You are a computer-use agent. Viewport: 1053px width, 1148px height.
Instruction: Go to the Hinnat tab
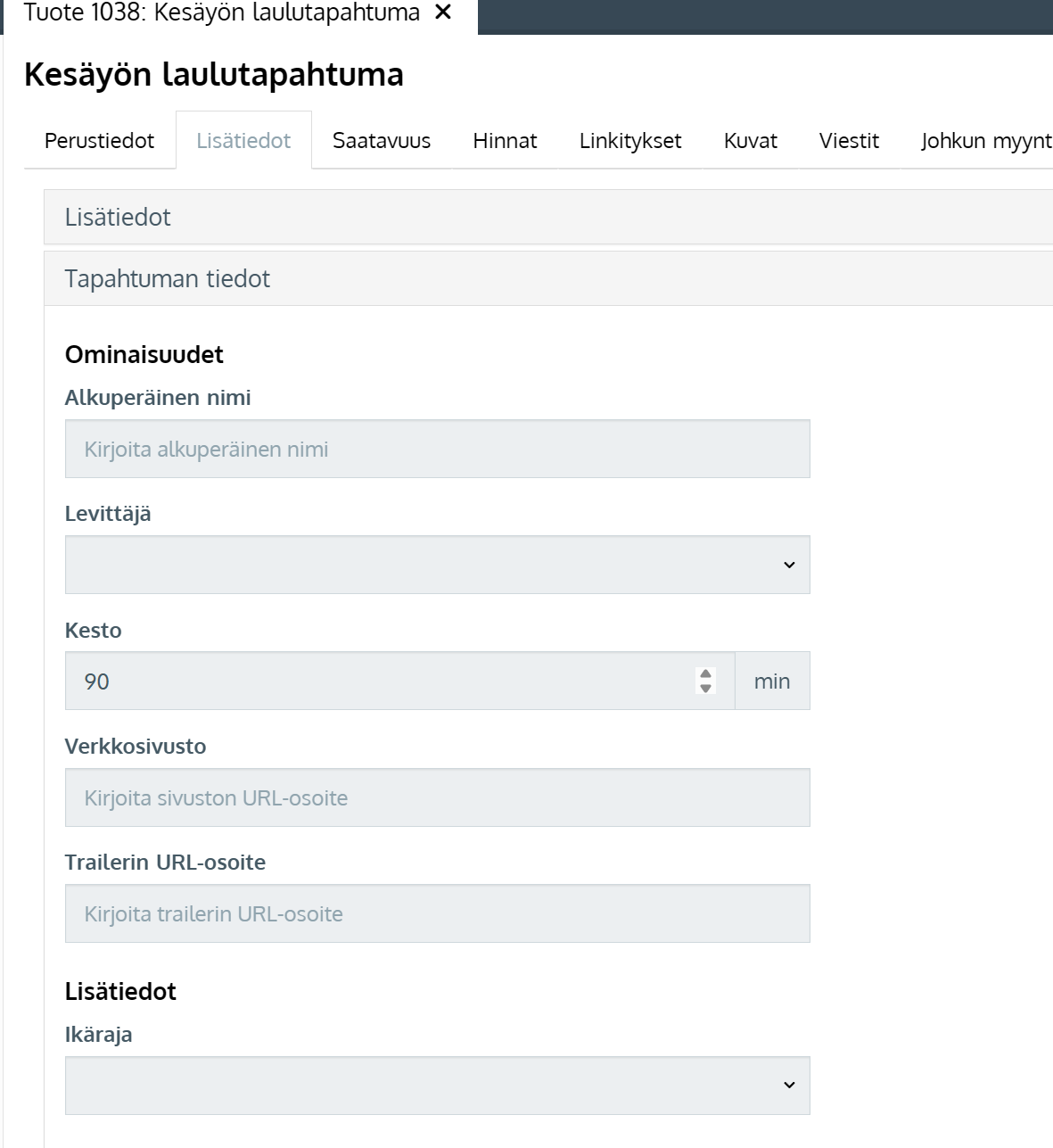(x=505, y=141)
